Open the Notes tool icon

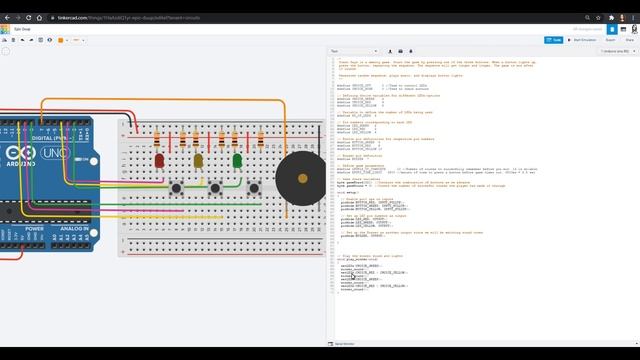coord(40,40)
